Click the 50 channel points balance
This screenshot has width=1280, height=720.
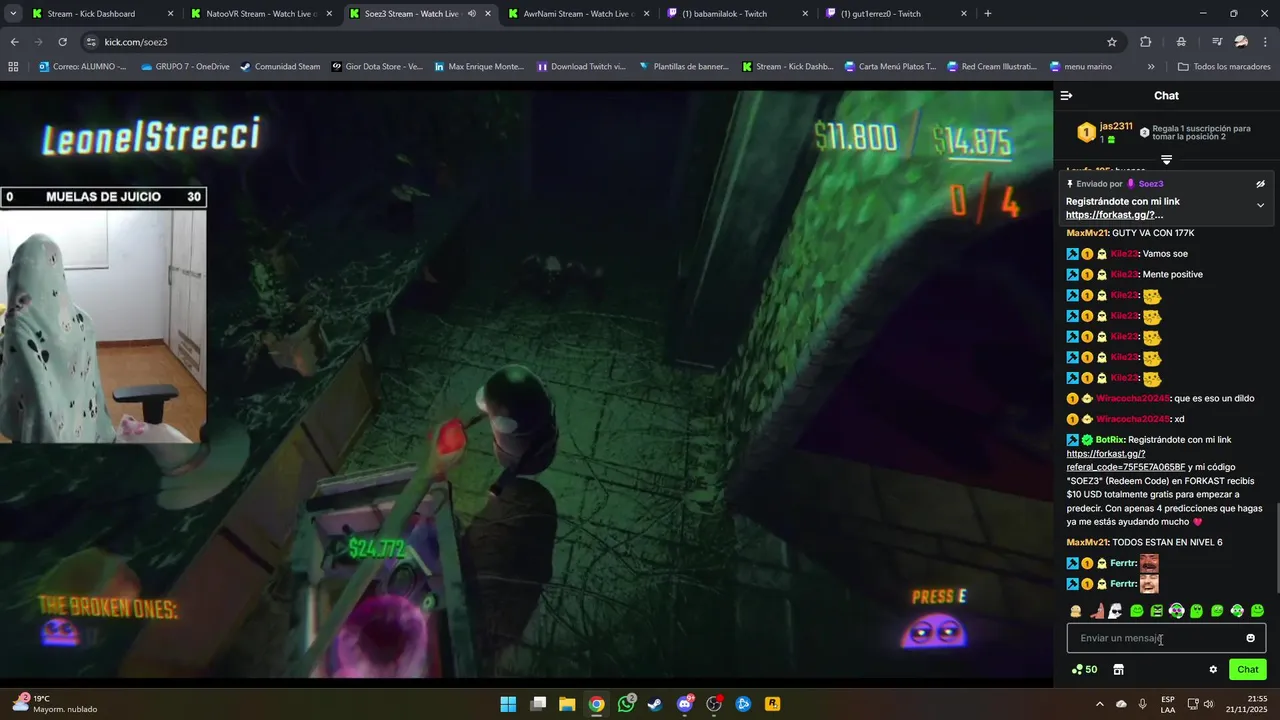pyautogui.click(x=1084, y=670)
